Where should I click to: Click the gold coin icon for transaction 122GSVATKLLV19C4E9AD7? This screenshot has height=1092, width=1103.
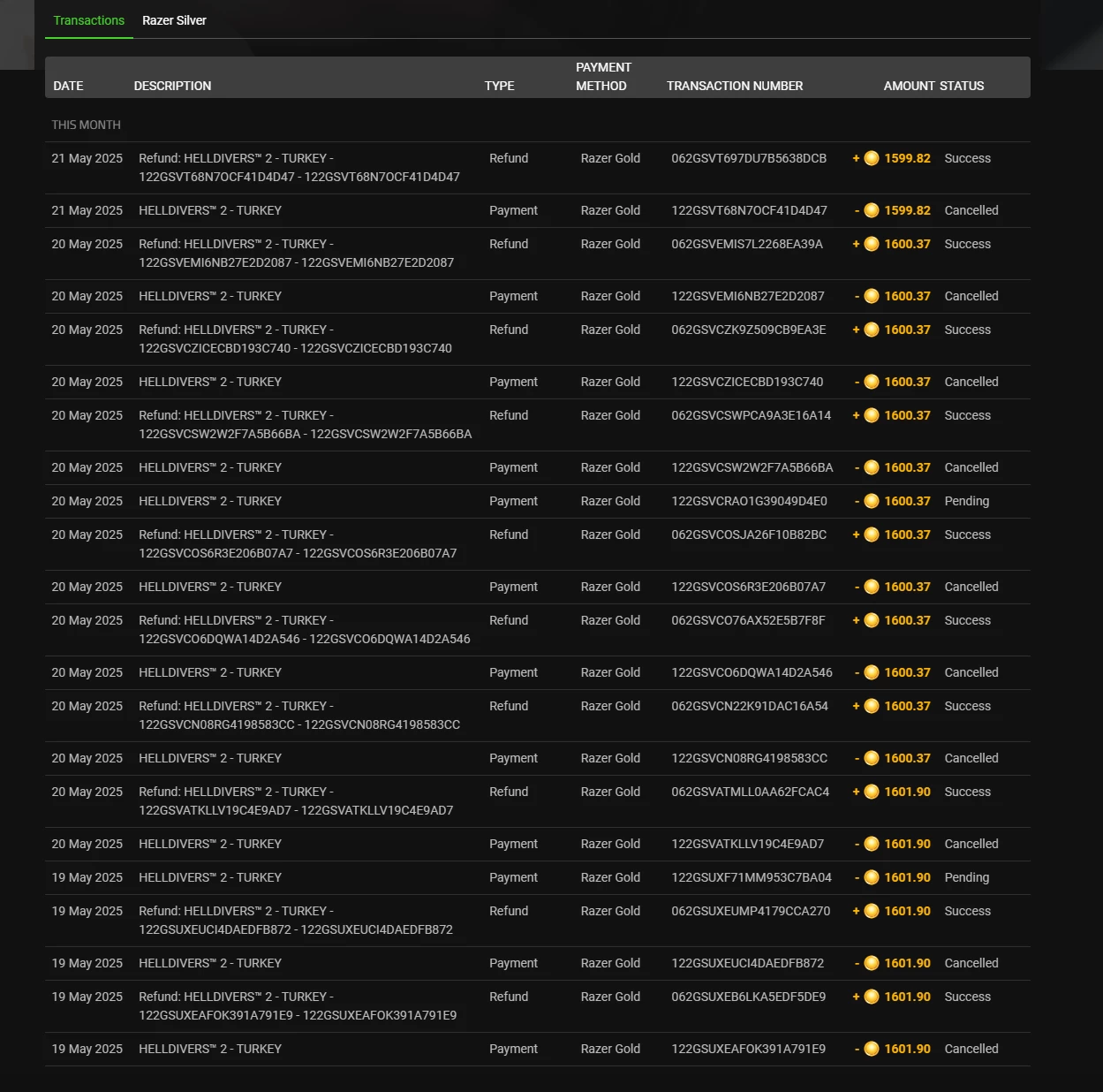click(872, 844)
